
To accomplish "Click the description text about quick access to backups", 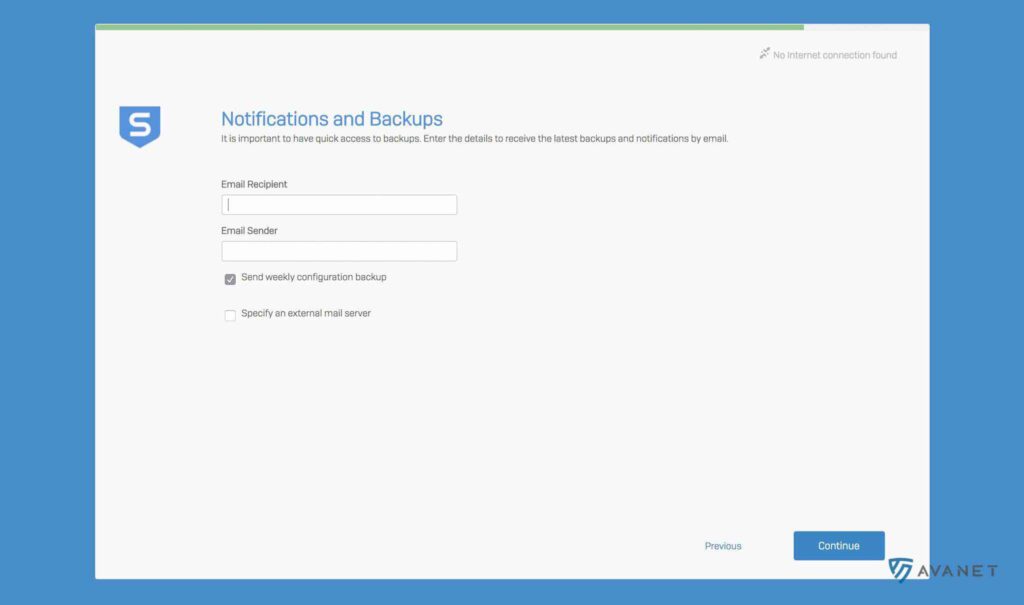I will 474,139.
